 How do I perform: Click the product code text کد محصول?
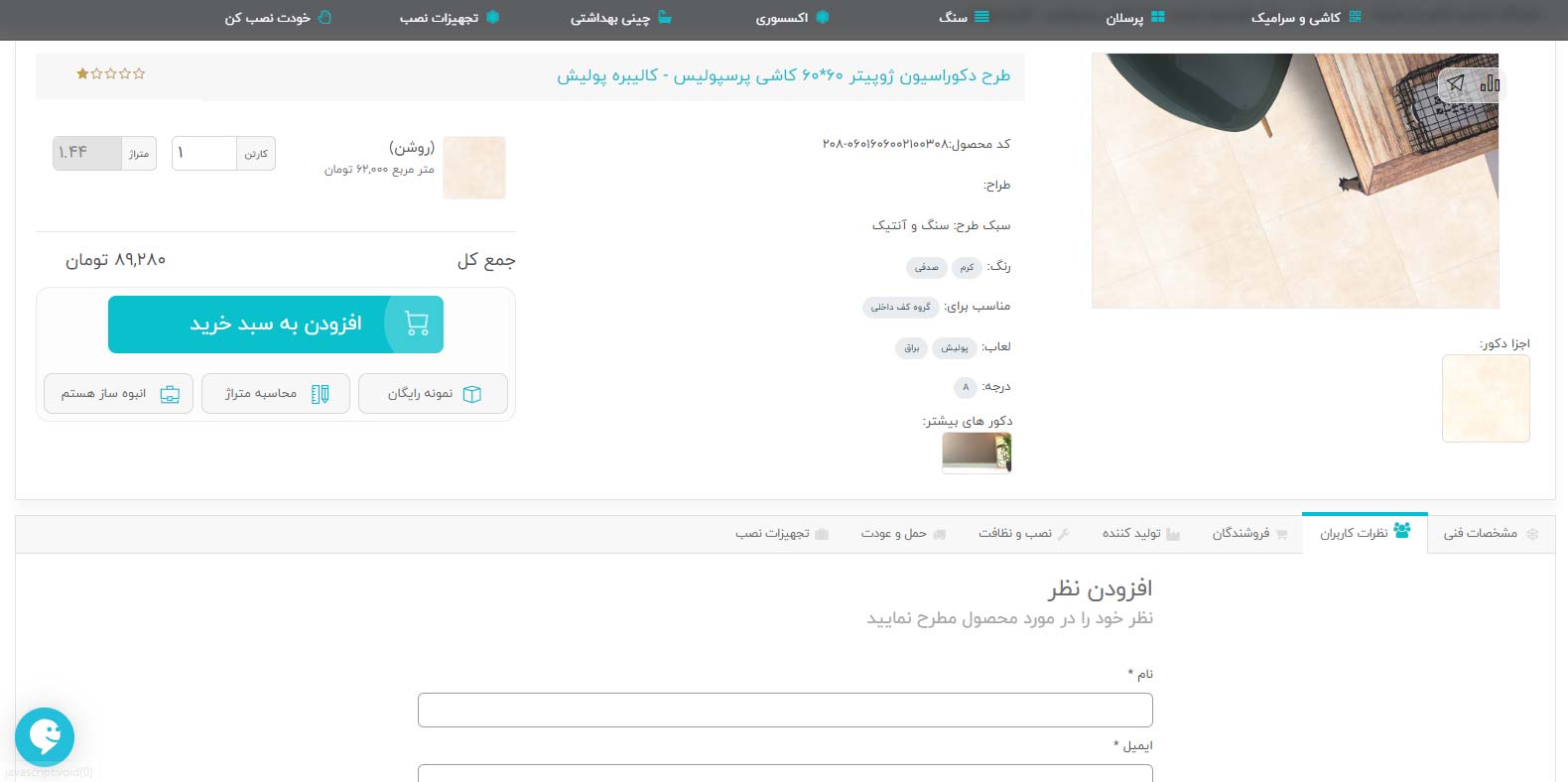pos(916,145)
